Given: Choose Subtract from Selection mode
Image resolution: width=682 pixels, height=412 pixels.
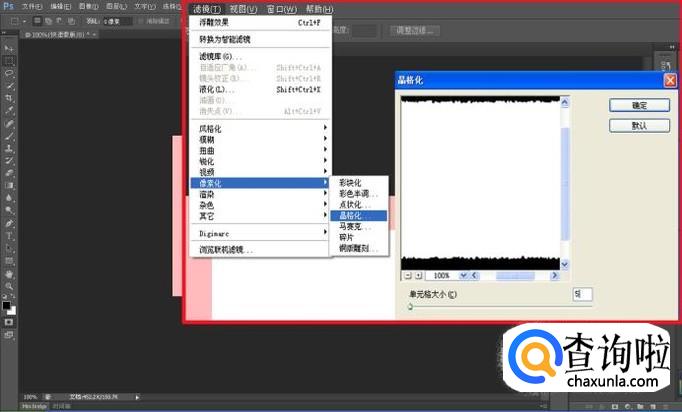Looking at the screenshot, I should [x=59, y=21].
